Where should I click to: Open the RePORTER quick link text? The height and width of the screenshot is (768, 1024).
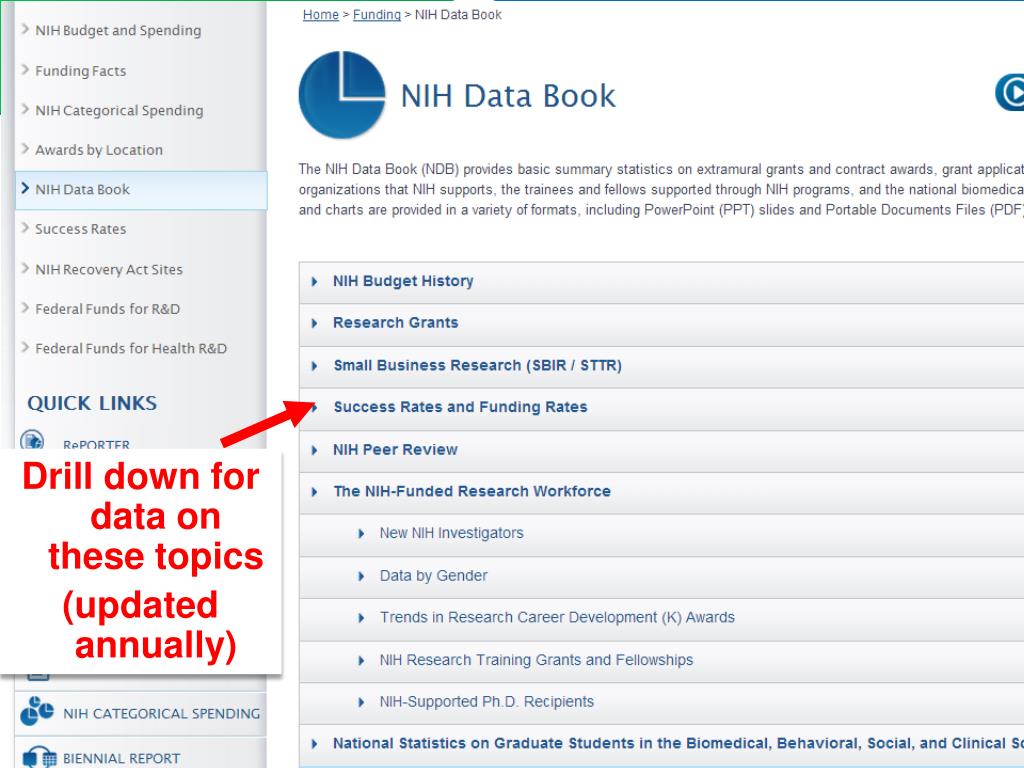(x=96, y=444)
